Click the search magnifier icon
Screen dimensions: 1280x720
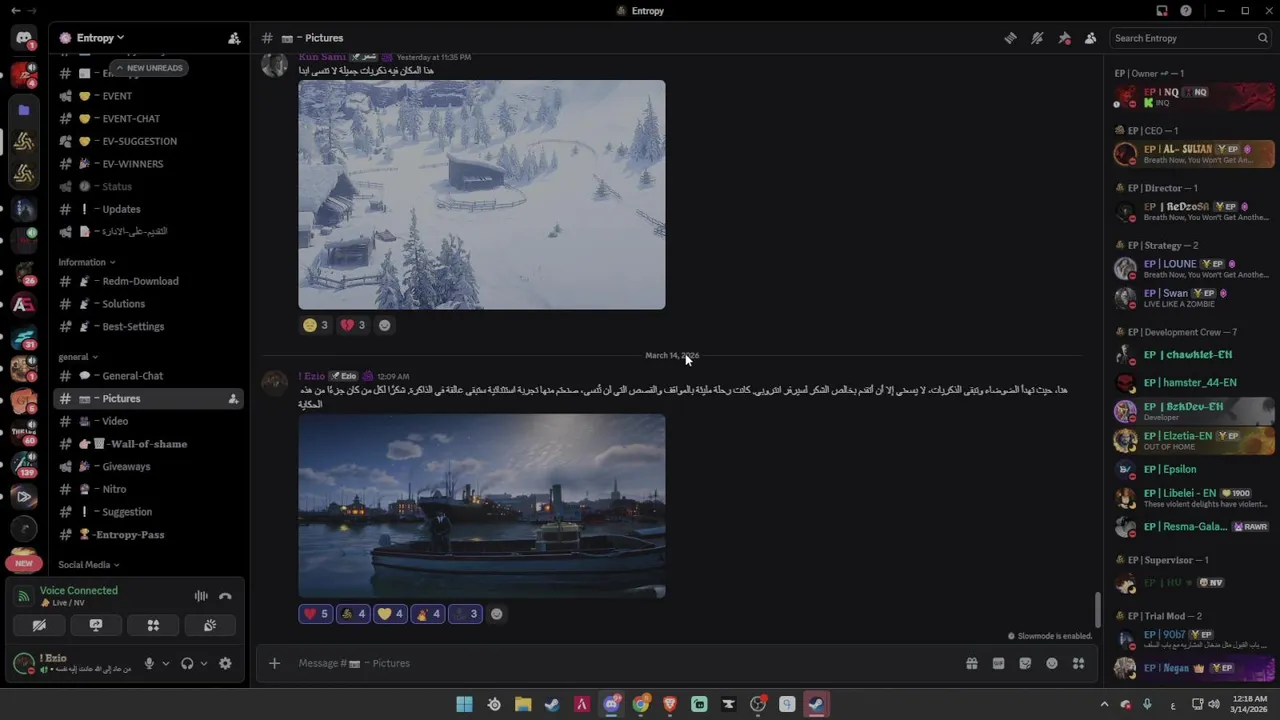1262,38
